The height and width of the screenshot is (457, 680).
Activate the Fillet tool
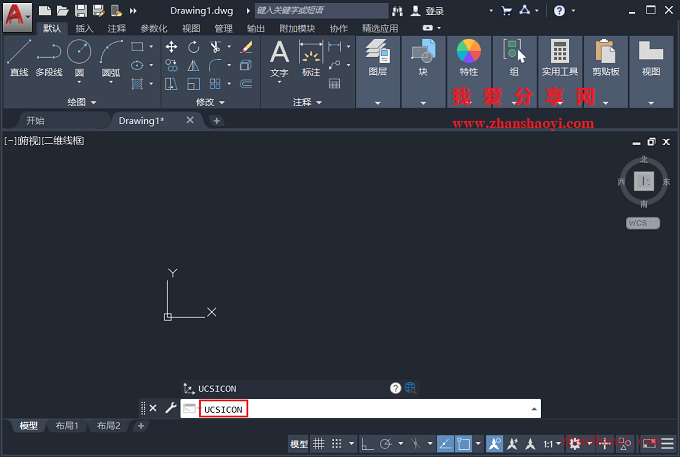pyautogui.click(x=215, y=65)
